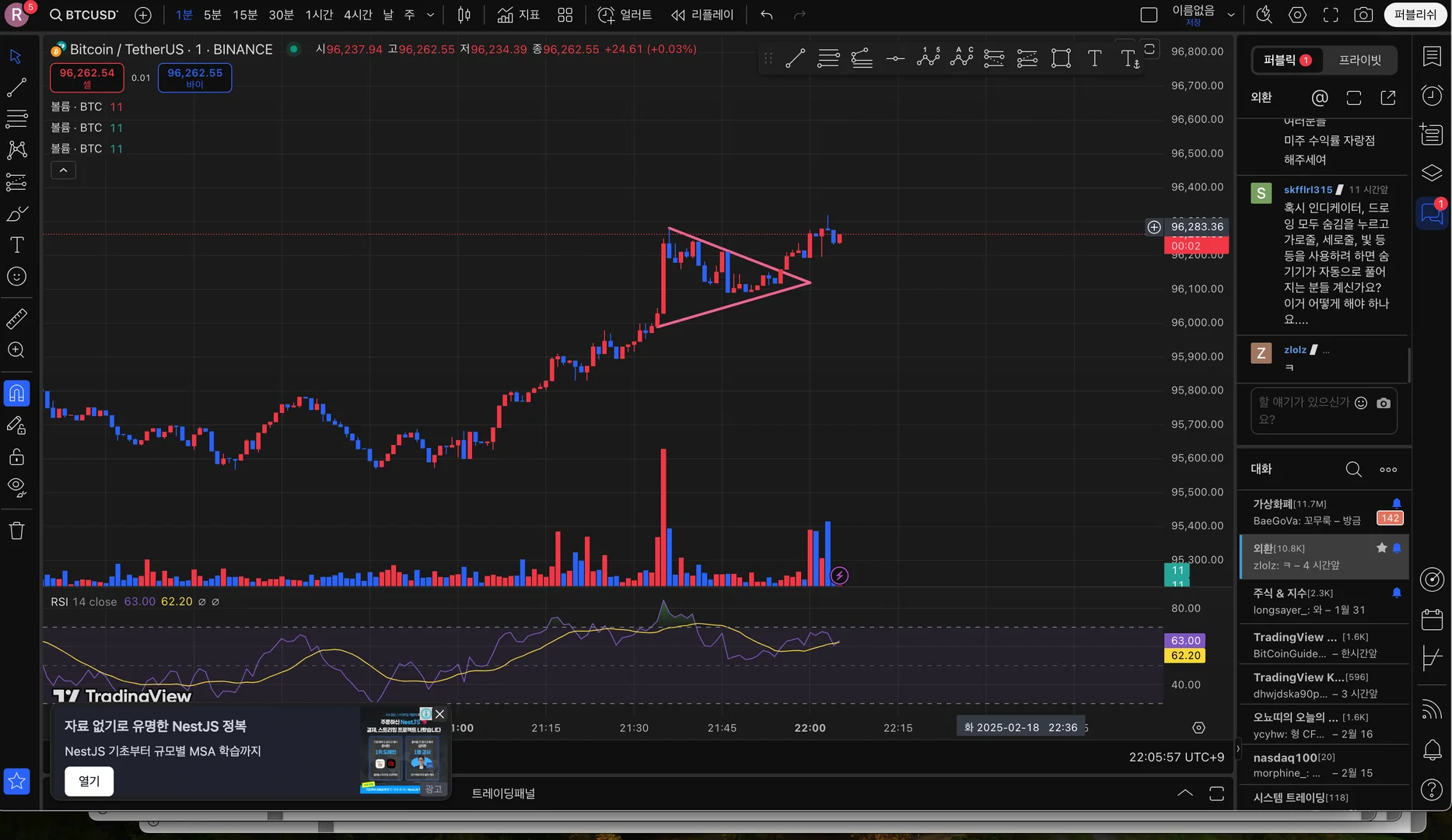Click the red 96,262.54 sell price box
The width and height of the screenshot is (1452, 840).
[87, 77]
